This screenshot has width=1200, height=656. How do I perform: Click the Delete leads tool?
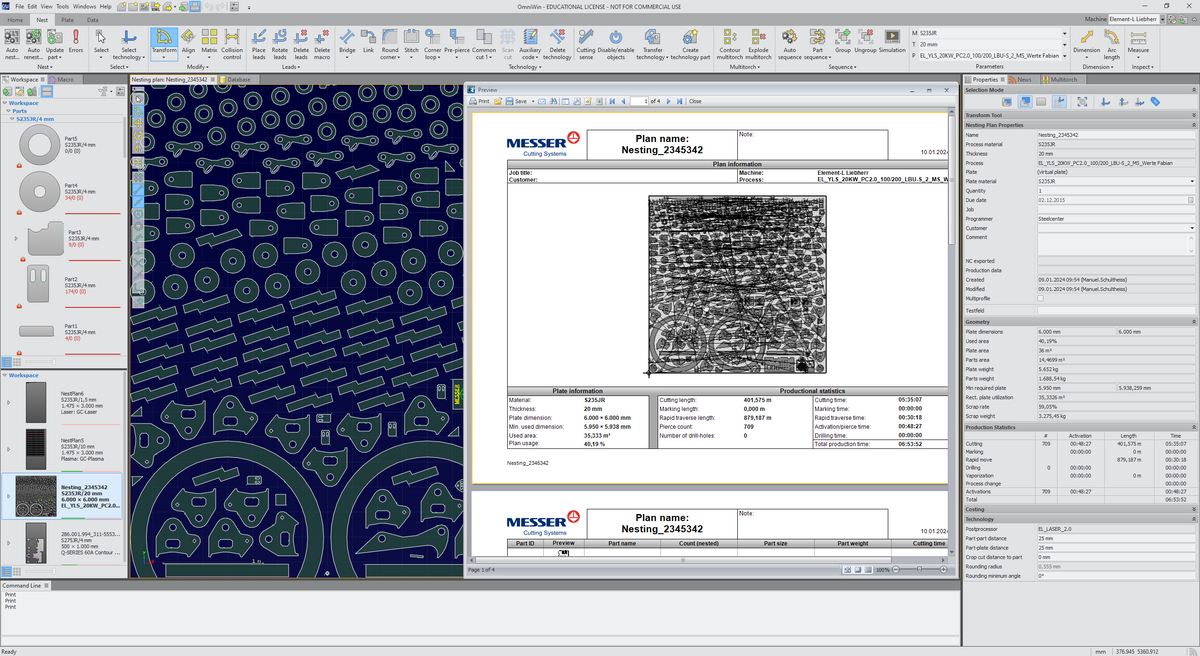click(301, 44)
